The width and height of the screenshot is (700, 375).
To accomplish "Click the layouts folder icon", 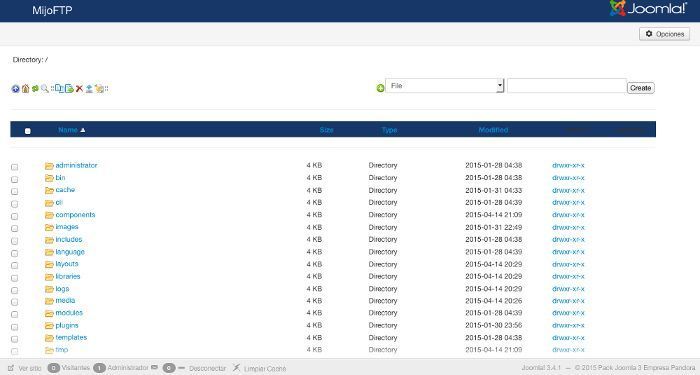I will tap(49, 265).
